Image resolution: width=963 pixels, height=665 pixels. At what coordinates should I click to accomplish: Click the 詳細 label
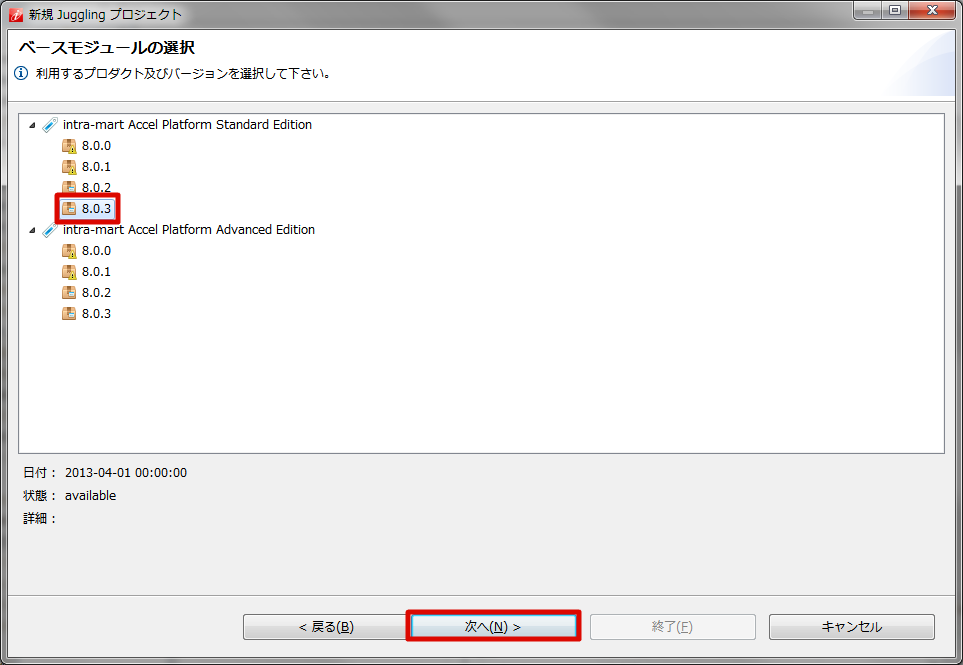pyautogui.click(x=40, y=519)
